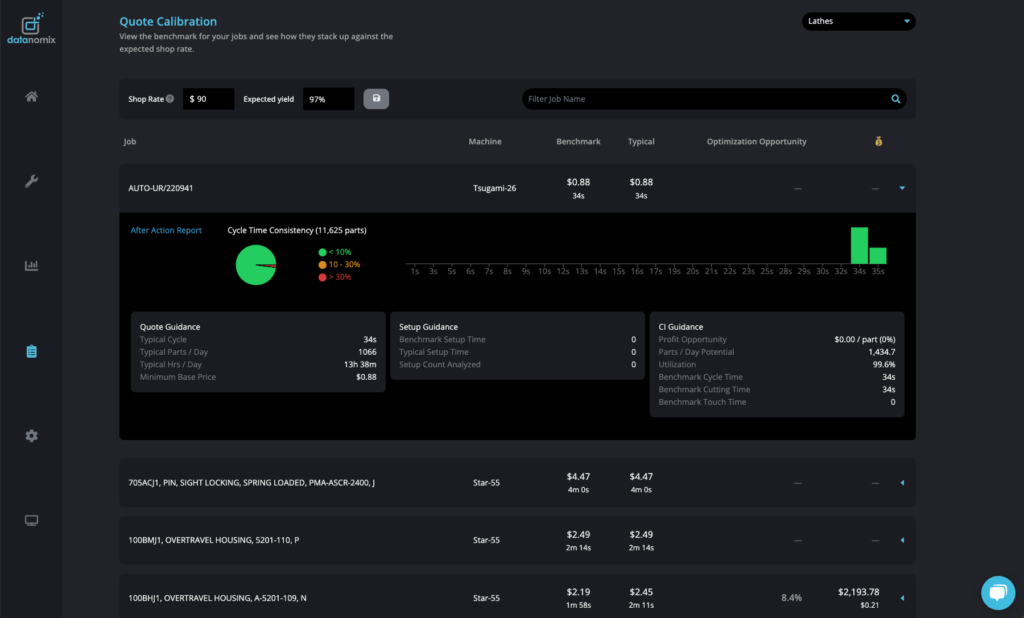The width and height of the screenshot is (1024, 618).
Task: Expand the 70SACJ1 PIN job row
Action: (902, 482)
